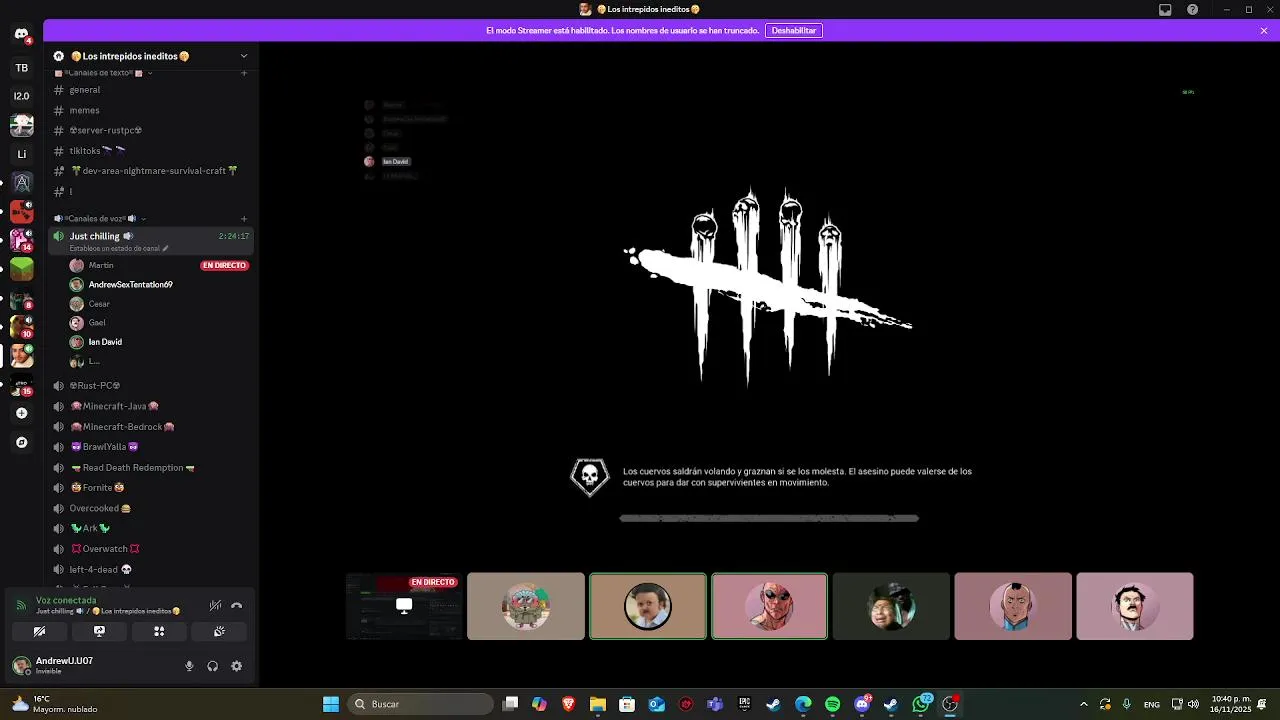
Task: Share your screen button
Action: [99, 631]
